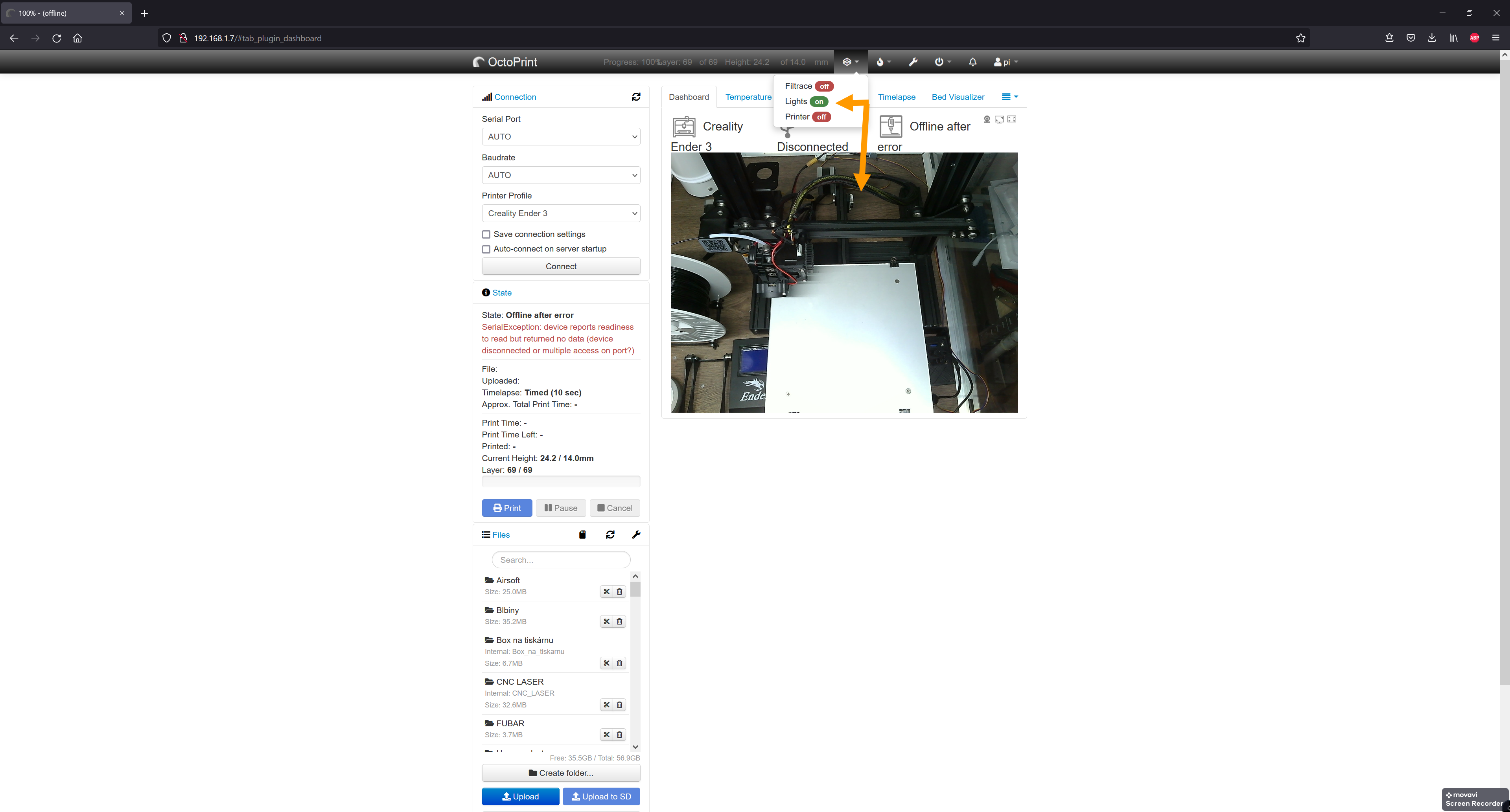This screenshot has width=1510, height=812.
Task: Open a new browser tab
Action: click(144, 13)
